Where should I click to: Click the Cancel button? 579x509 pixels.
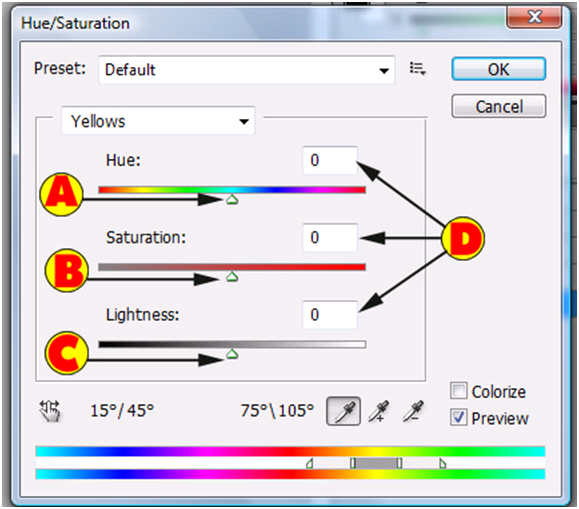click(499, 107)
